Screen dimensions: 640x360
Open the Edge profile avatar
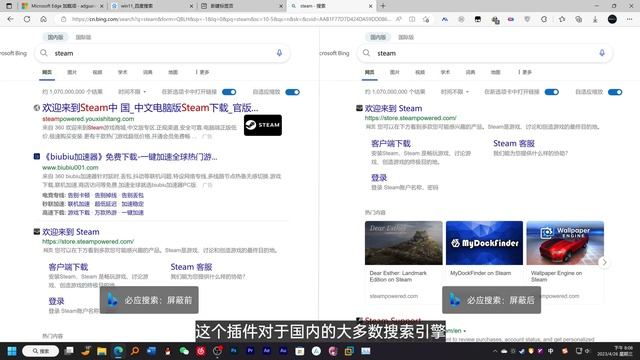(612, 19)
